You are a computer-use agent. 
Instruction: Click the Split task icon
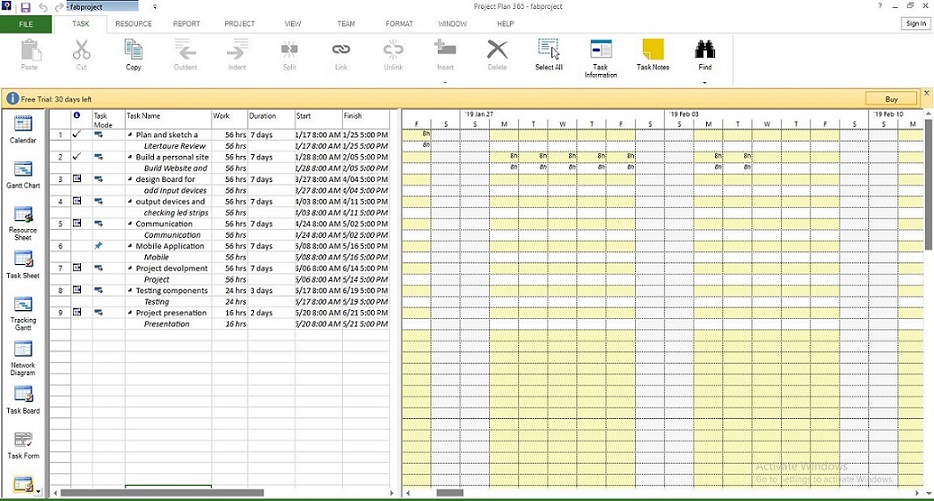point(289,49)
